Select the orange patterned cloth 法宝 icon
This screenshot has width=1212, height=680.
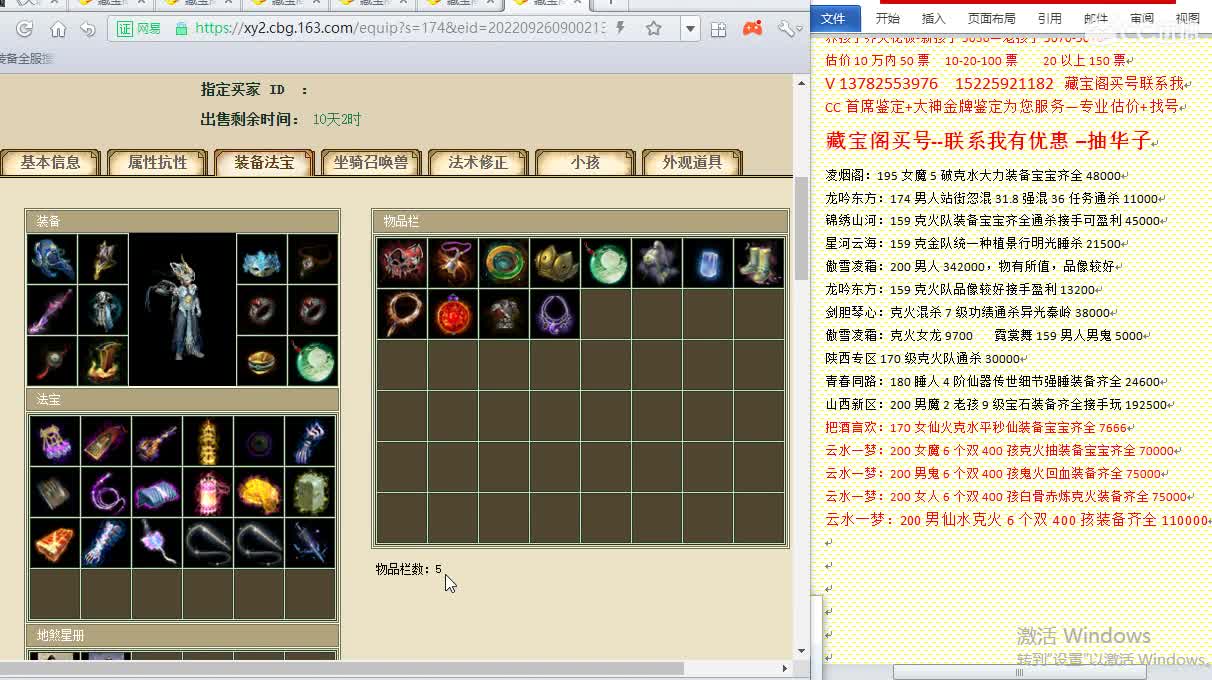55,543
